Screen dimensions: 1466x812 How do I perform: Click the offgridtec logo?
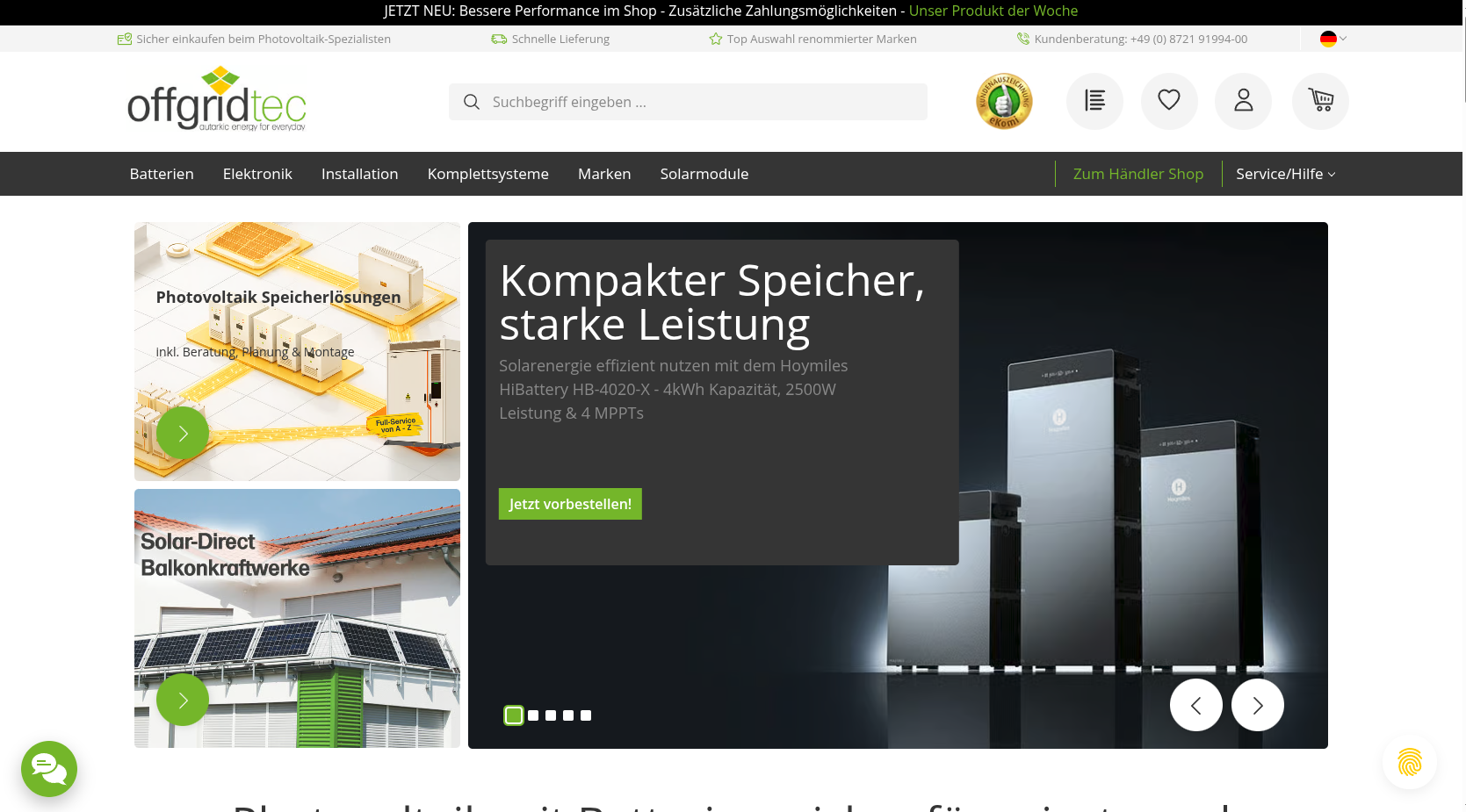click(x=217, y=98)
